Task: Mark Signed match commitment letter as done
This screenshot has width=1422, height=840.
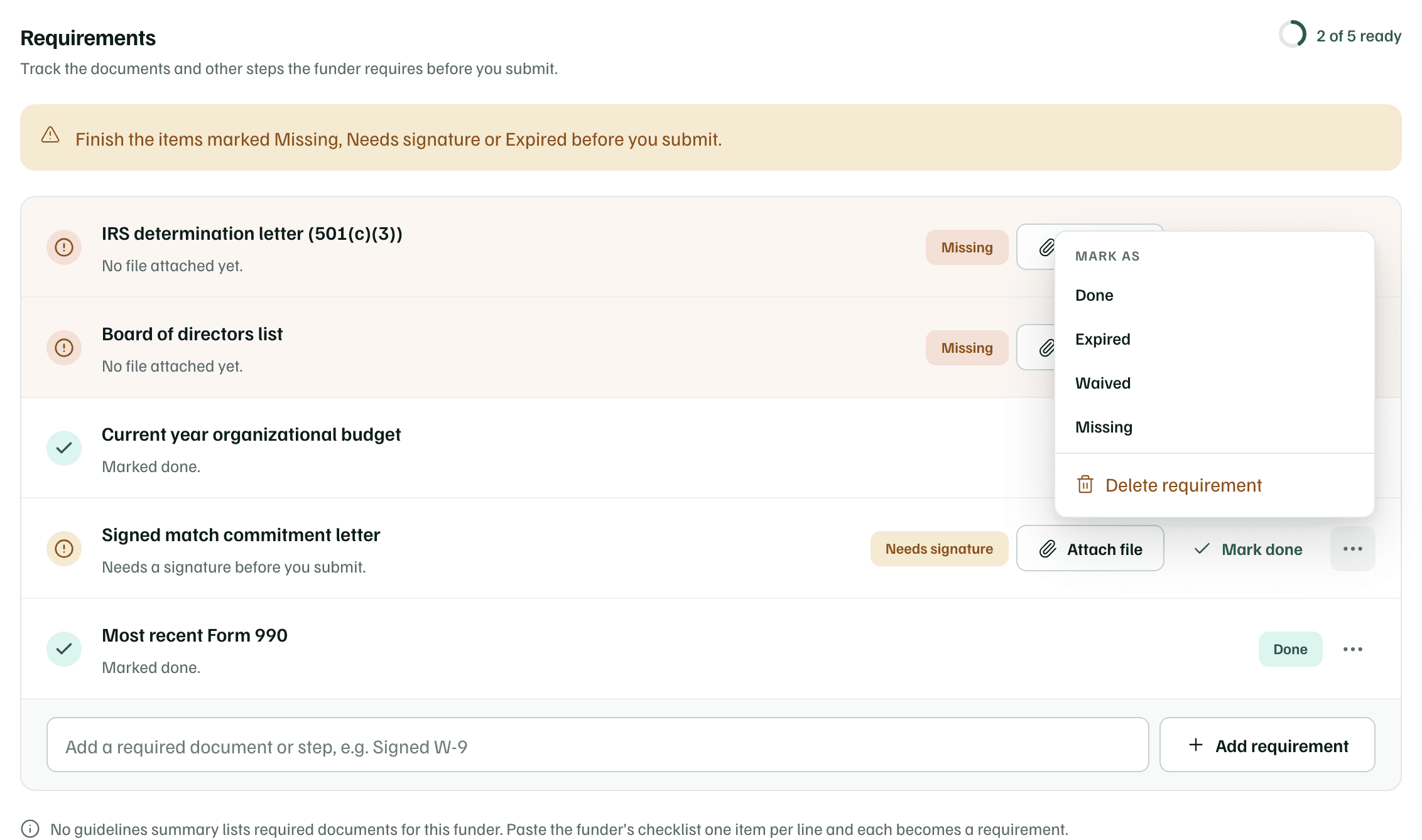Action: (1247, 549)
